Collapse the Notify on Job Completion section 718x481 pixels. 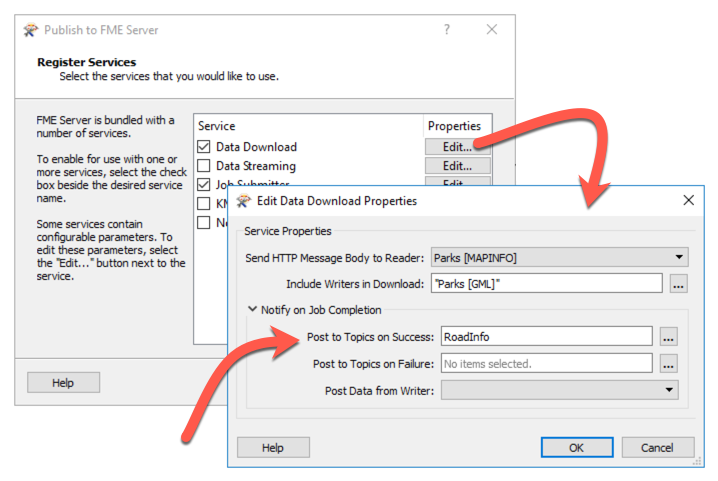[252, 309]
